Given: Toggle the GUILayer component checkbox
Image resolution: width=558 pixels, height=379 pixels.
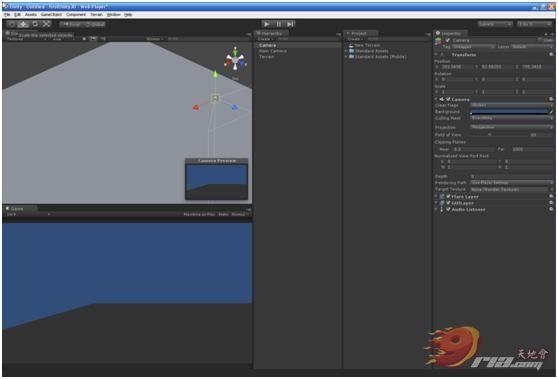Looking at the screenshot, I should point(448,203).
